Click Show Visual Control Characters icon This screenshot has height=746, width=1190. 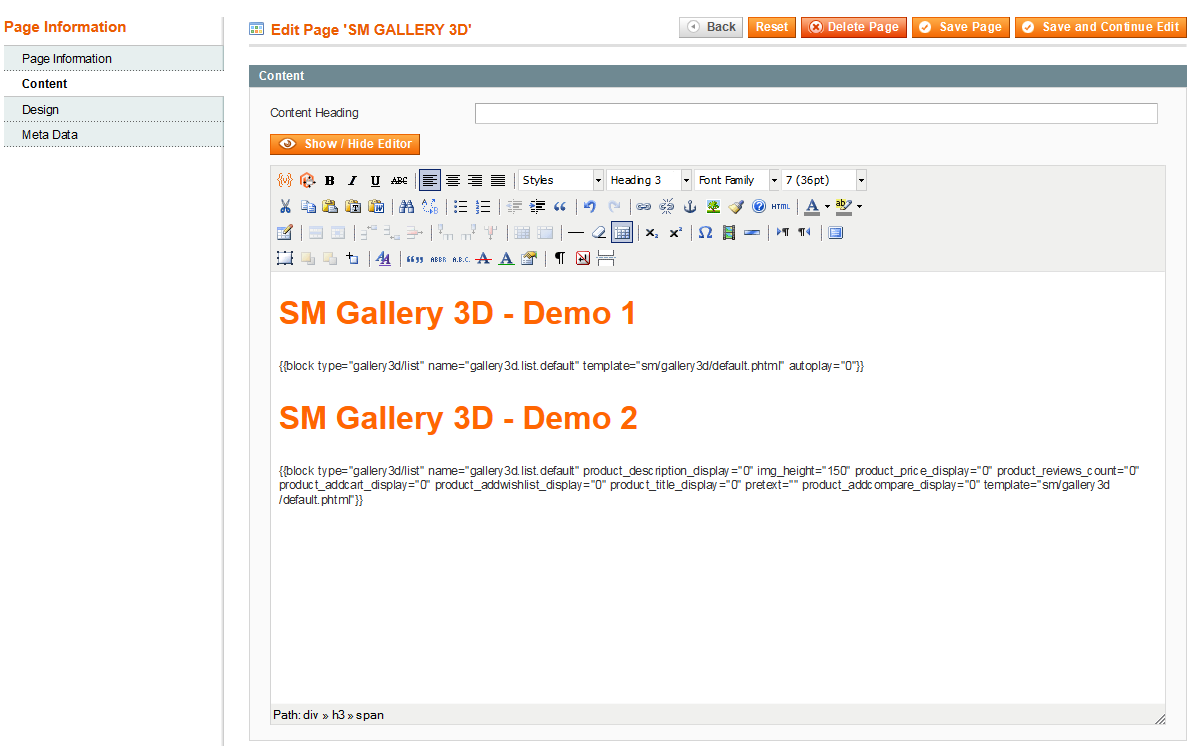coord(560,259)
